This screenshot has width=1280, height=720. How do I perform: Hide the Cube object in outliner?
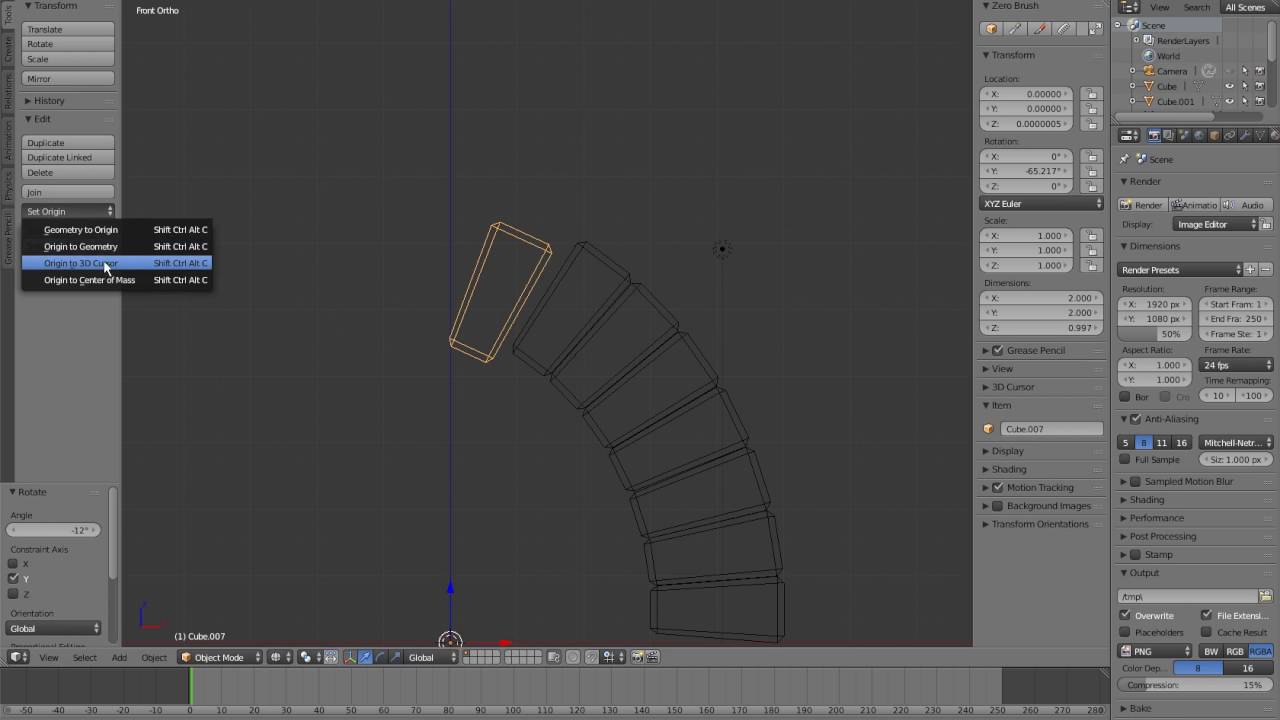tap(1230, 86)
